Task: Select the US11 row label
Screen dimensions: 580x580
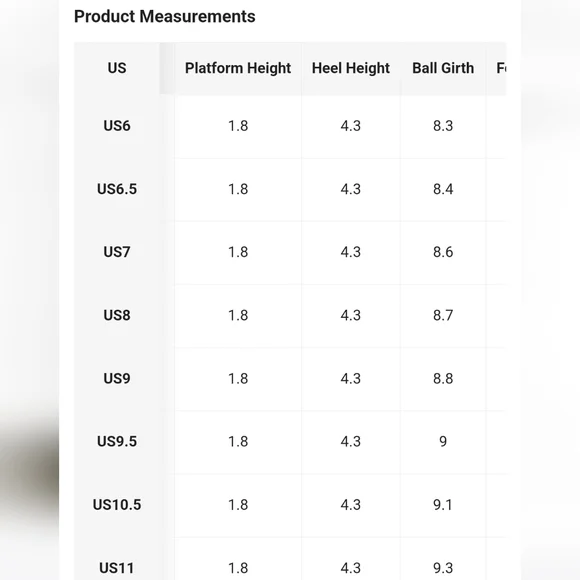Action: pyautogui.click(x=117, y=568)
